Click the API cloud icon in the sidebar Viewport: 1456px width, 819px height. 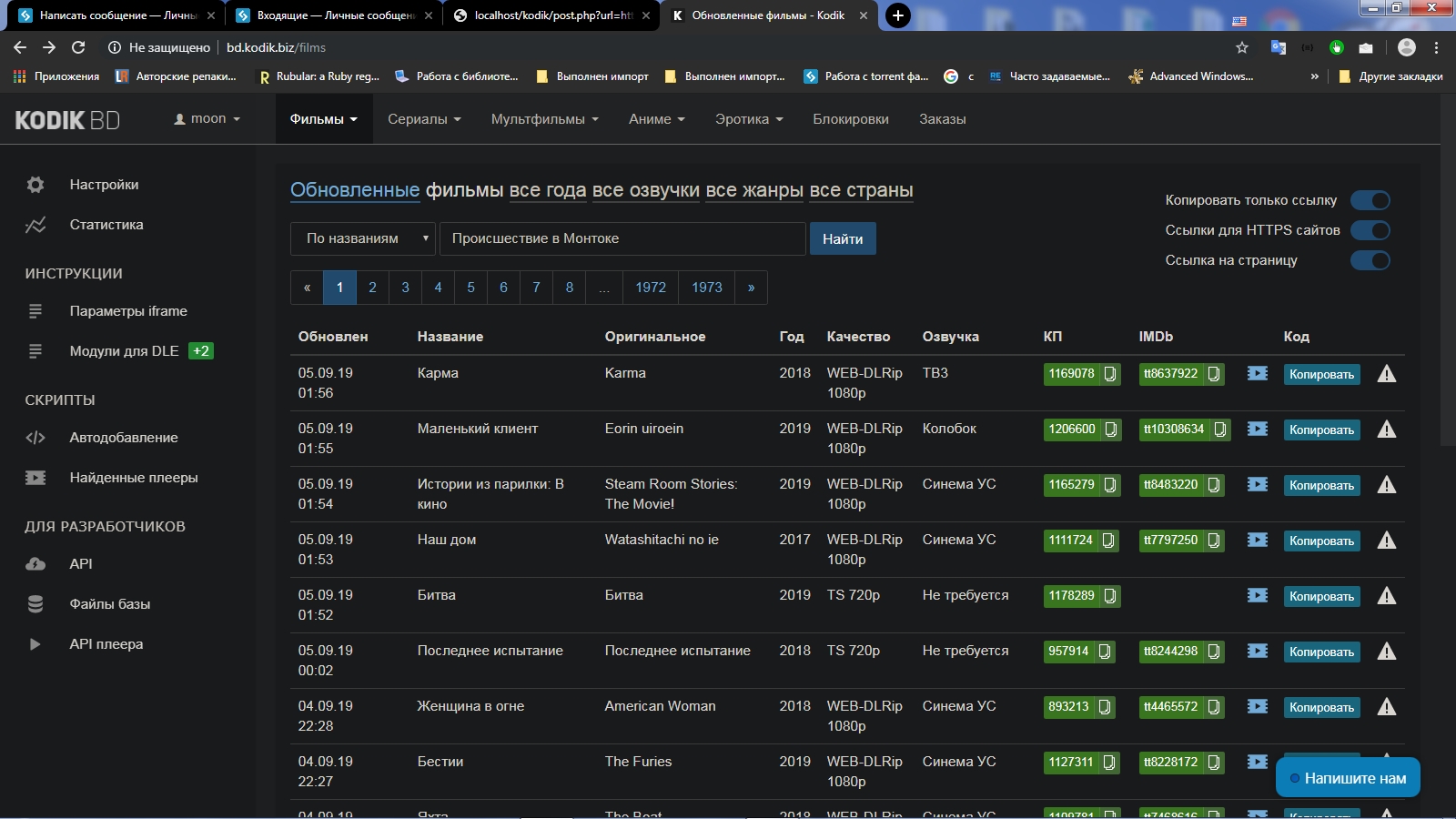35,564
